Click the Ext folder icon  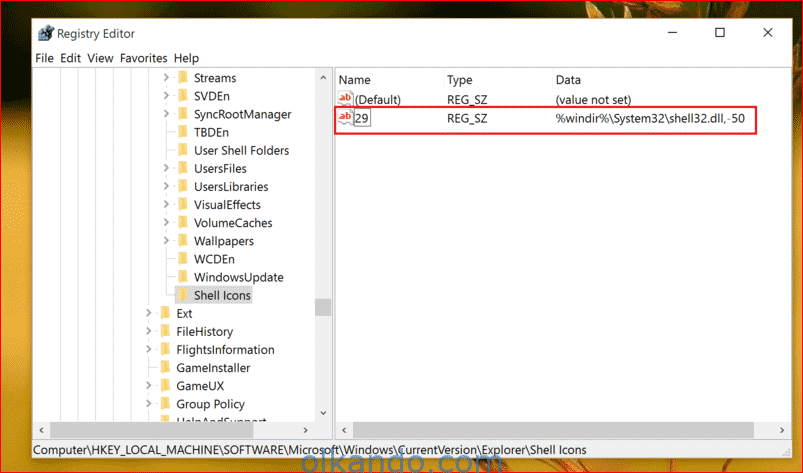(x=165, y=313)
